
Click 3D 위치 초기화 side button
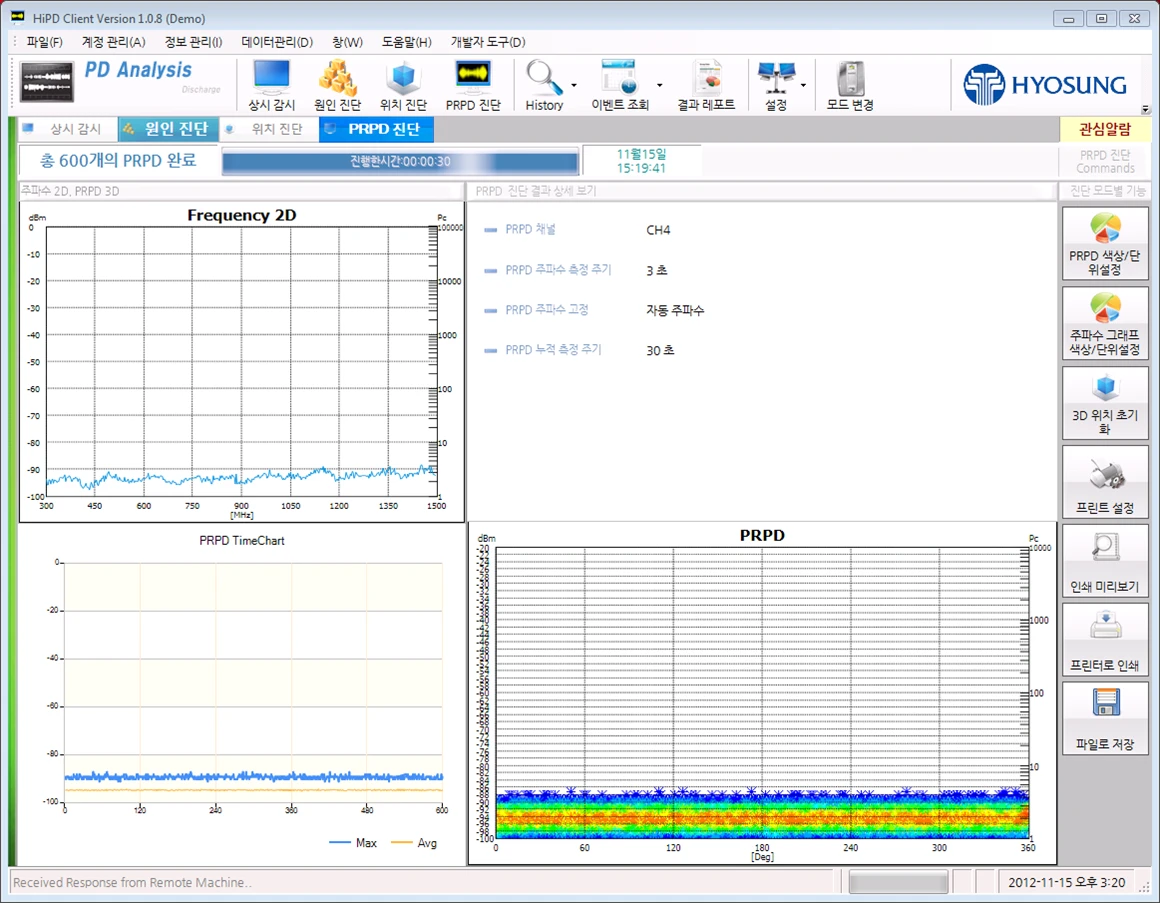(1105, 403)
